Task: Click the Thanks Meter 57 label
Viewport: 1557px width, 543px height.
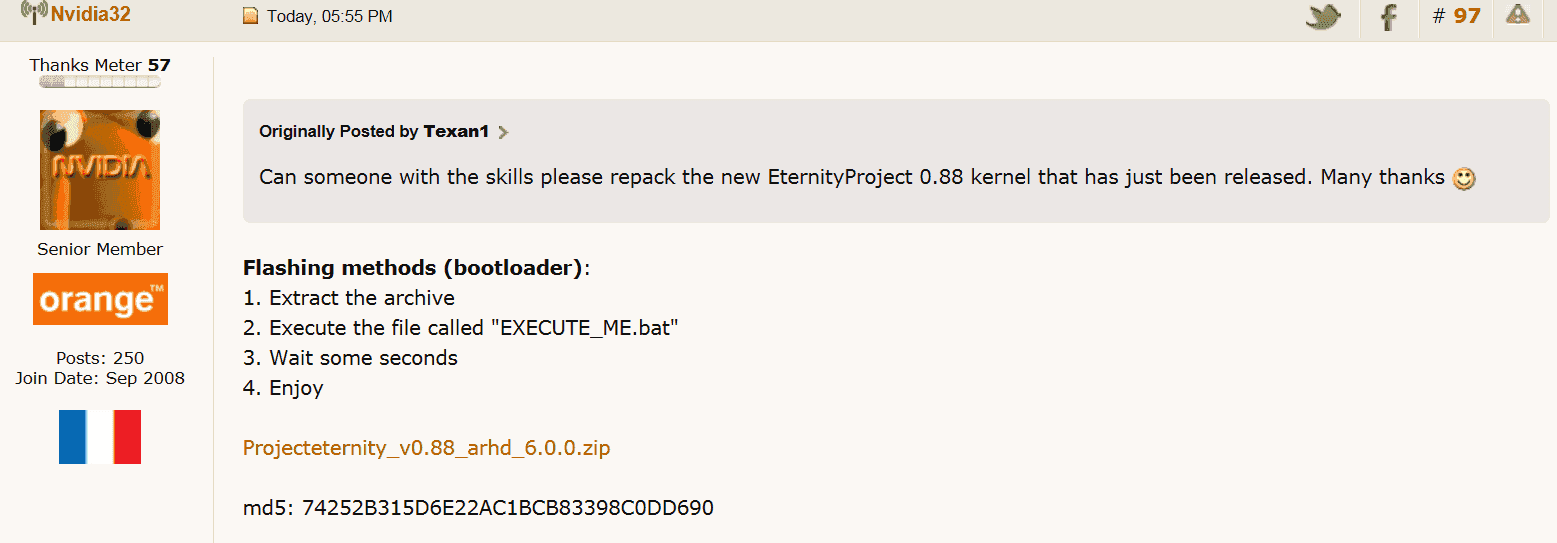Action: coord(100,65)
